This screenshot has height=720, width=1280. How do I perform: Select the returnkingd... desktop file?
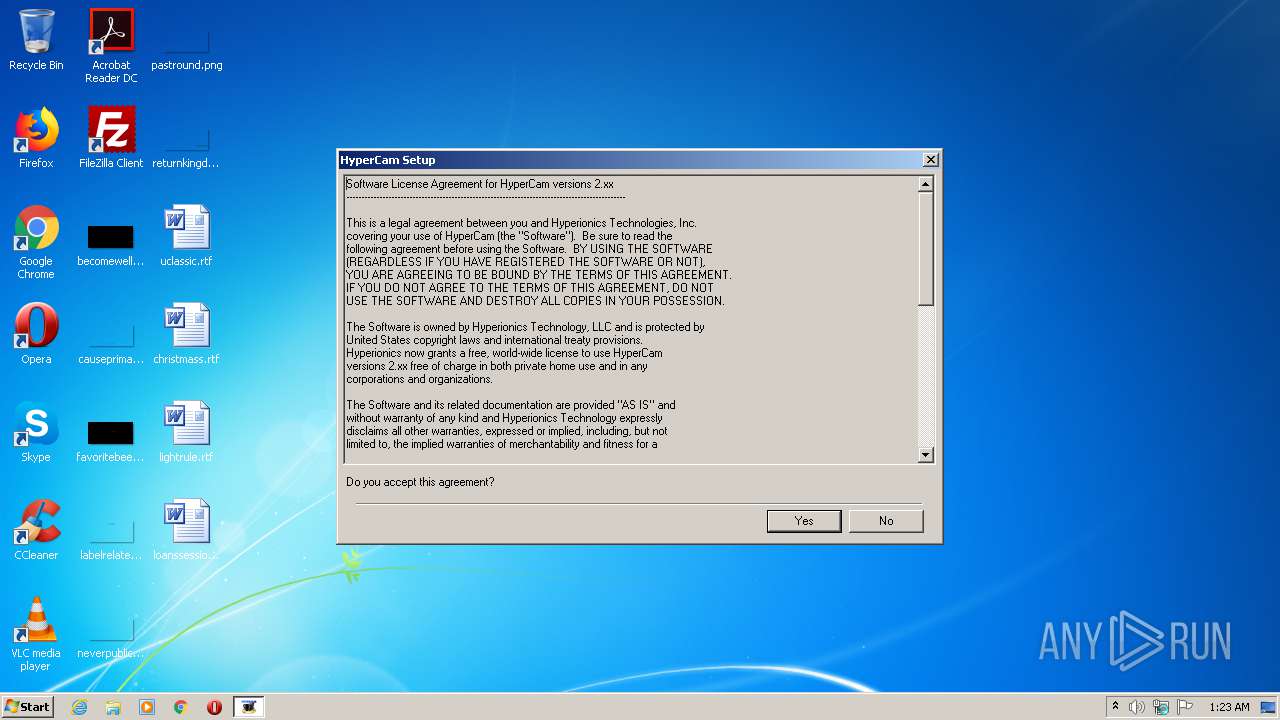186,138
